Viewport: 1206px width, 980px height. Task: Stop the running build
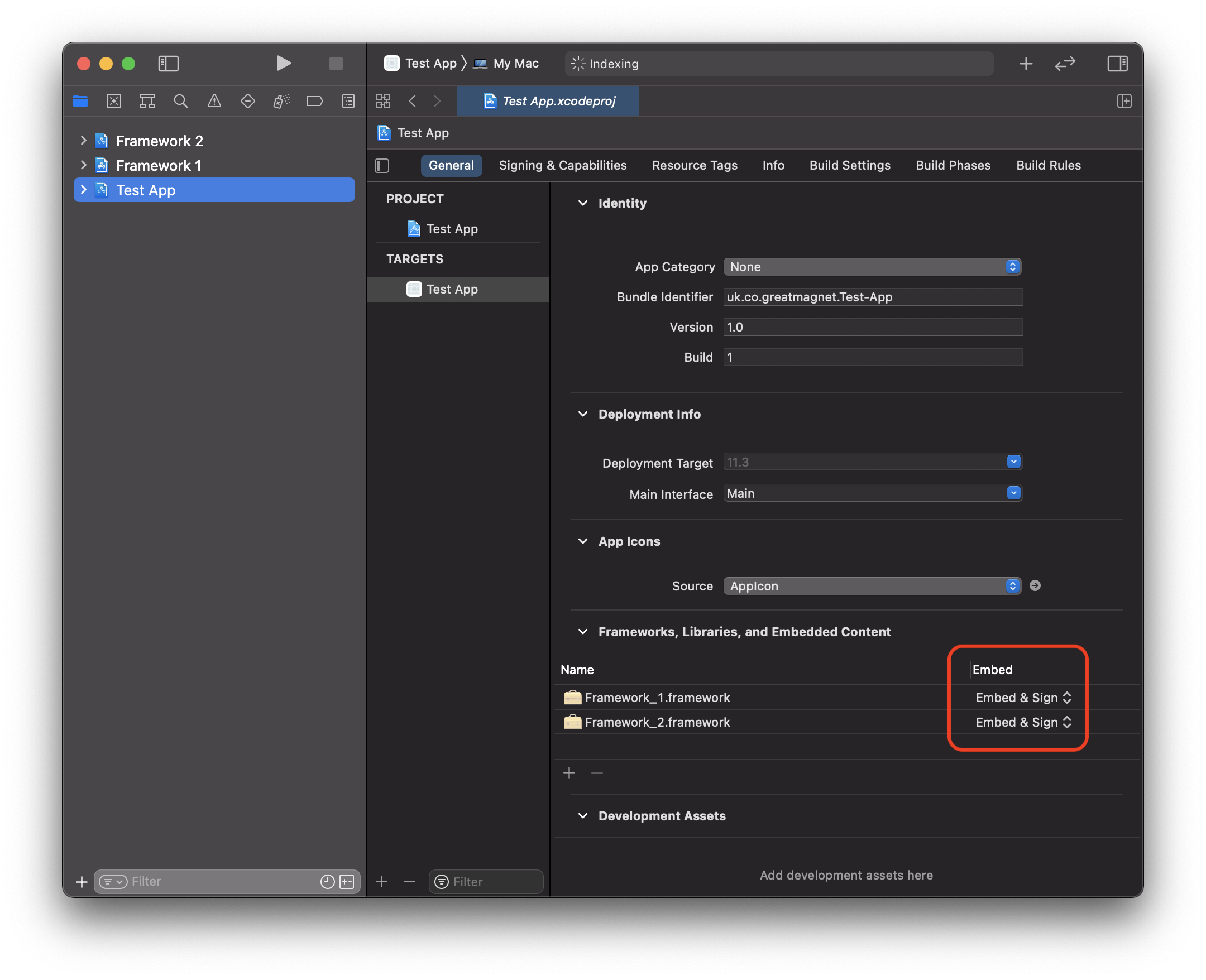point(336,63)
